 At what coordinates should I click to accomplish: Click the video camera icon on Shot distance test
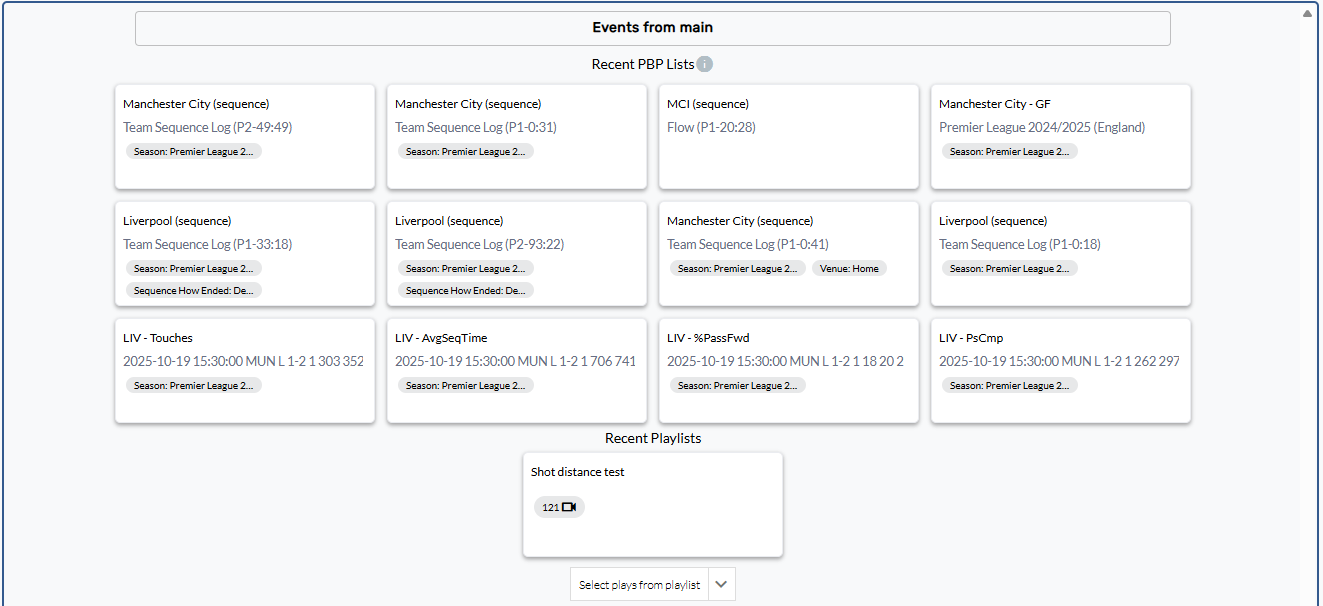(x=569, y=507)
